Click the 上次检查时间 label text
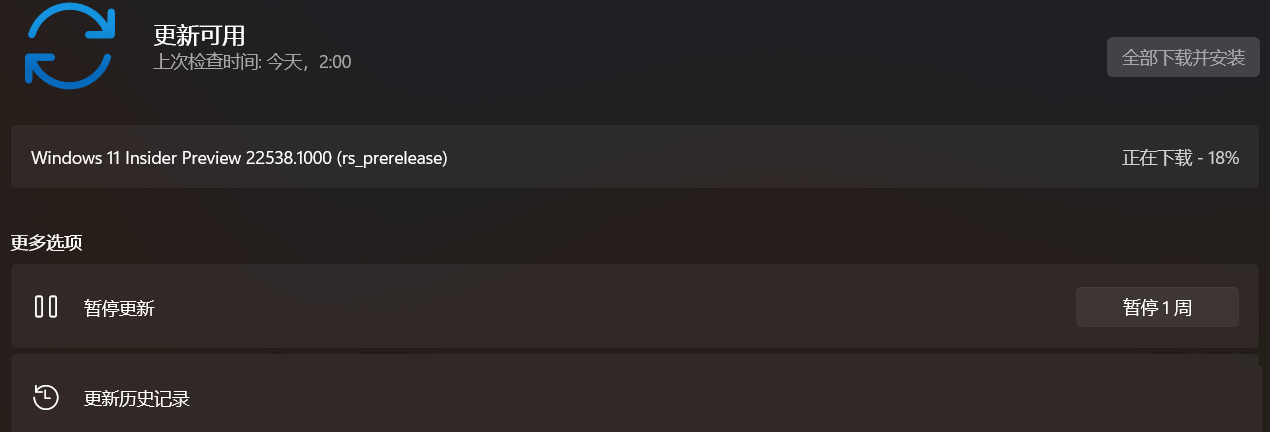The width and height of the screenshot is (1270, 432). (x=207, y=62)
